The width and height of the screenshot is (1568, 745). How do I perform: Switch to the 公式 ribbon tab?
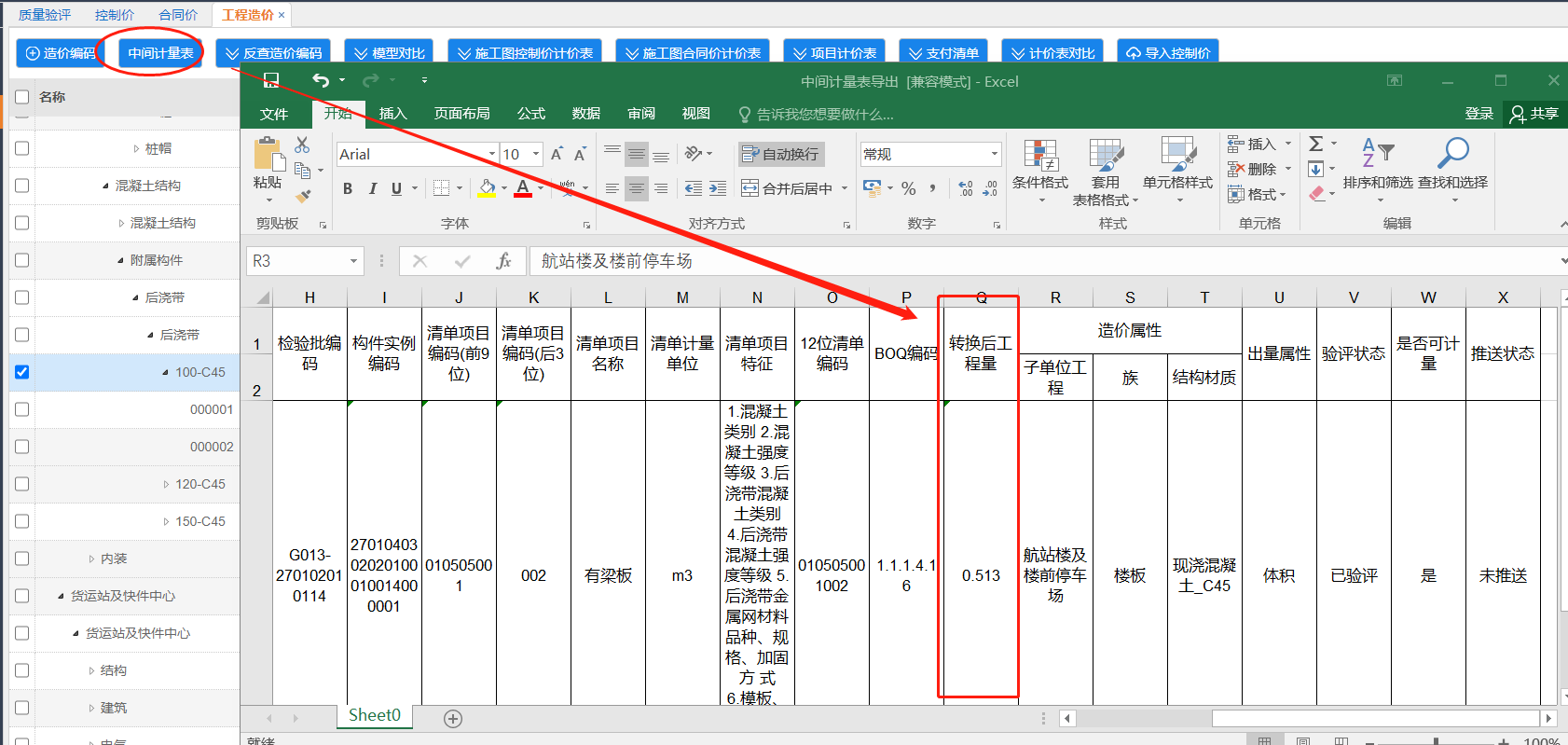pos(531,114)
